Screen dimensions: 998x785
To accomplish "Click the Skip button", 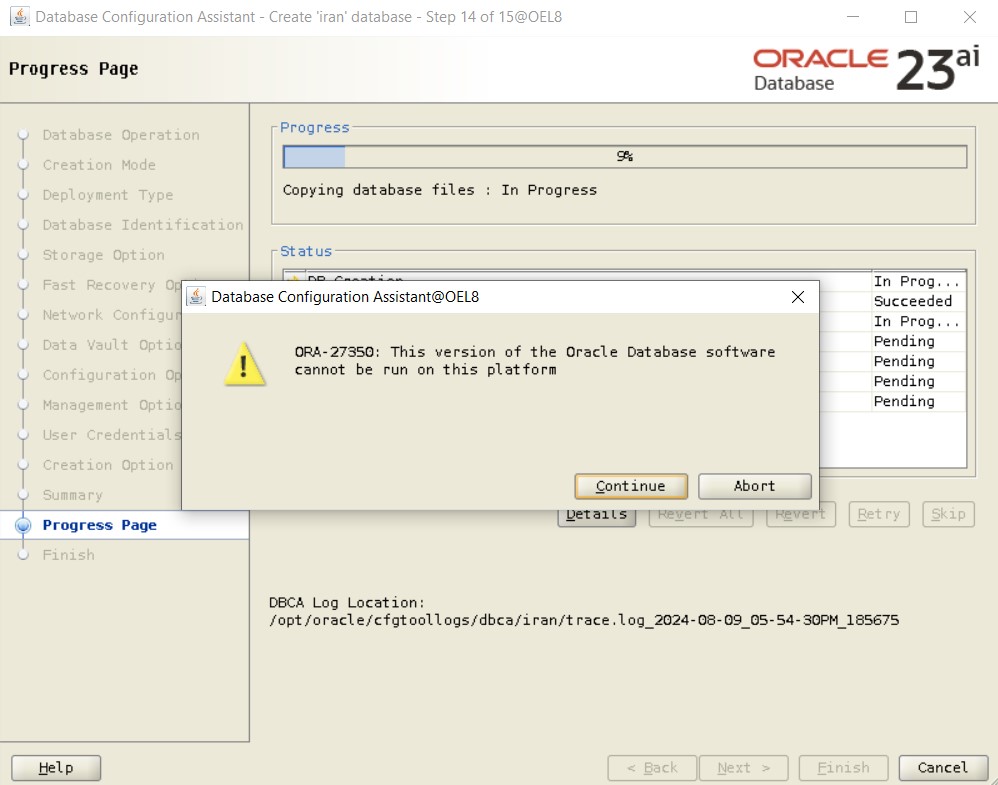I will [947, 514].
